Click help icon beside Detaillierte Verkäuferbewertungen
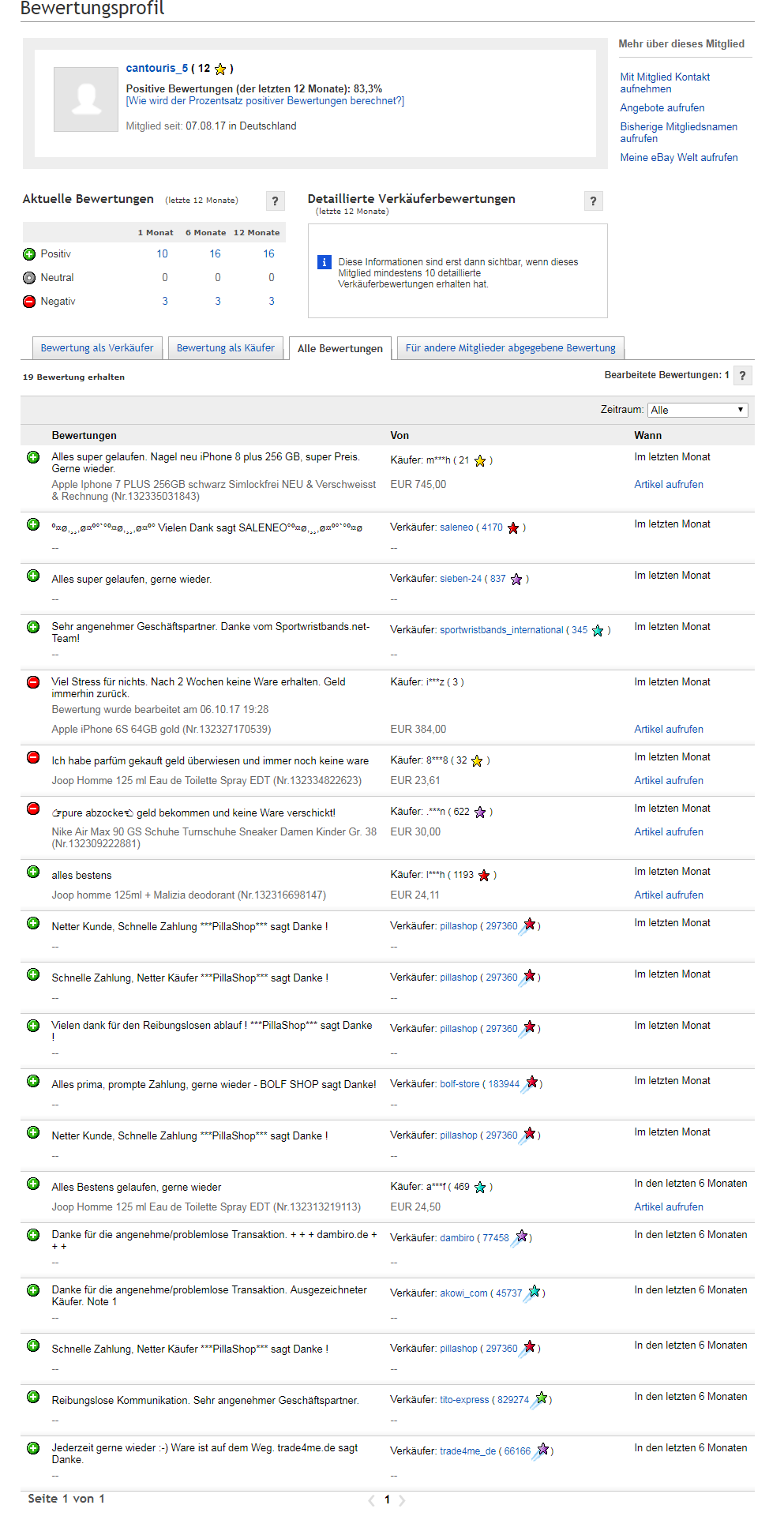784x1520 pixels. [x=593, y=201]
